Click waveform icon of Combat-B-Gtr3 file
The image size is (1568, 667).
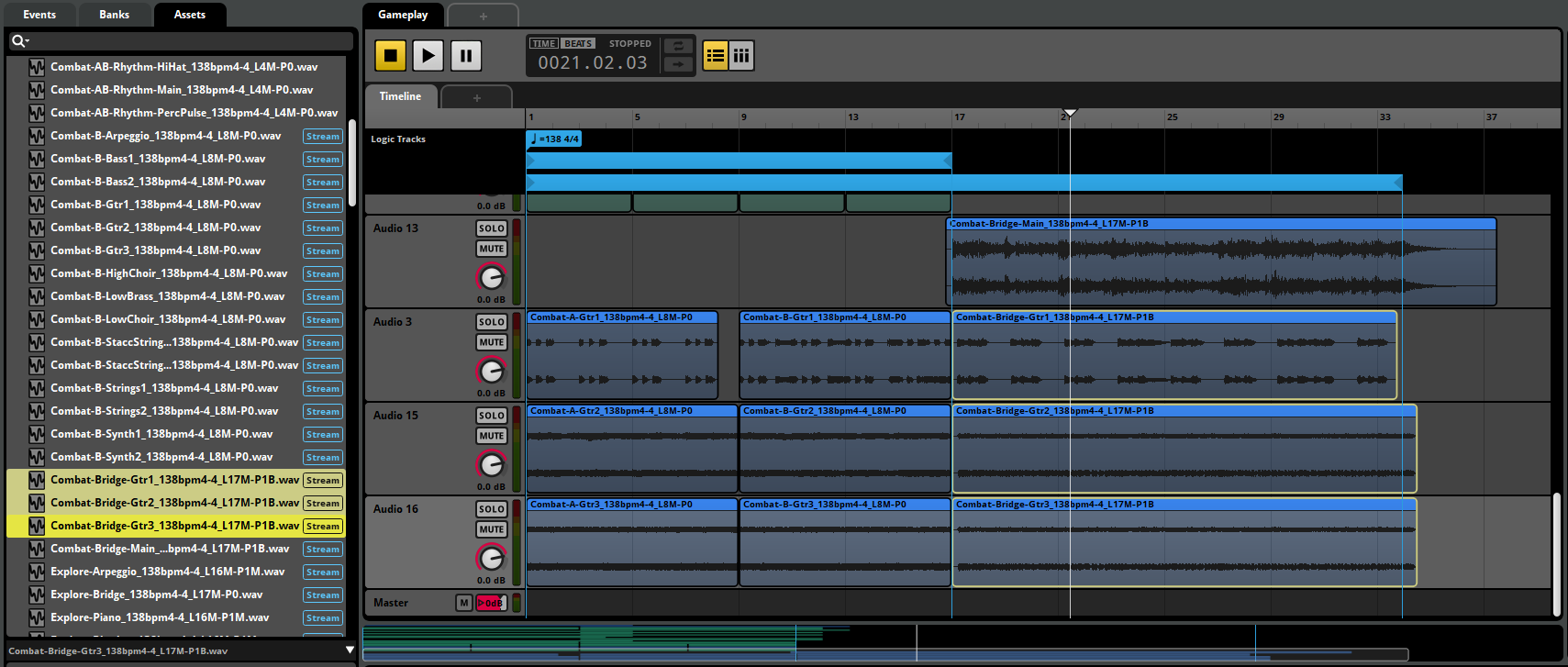(37, 250)
